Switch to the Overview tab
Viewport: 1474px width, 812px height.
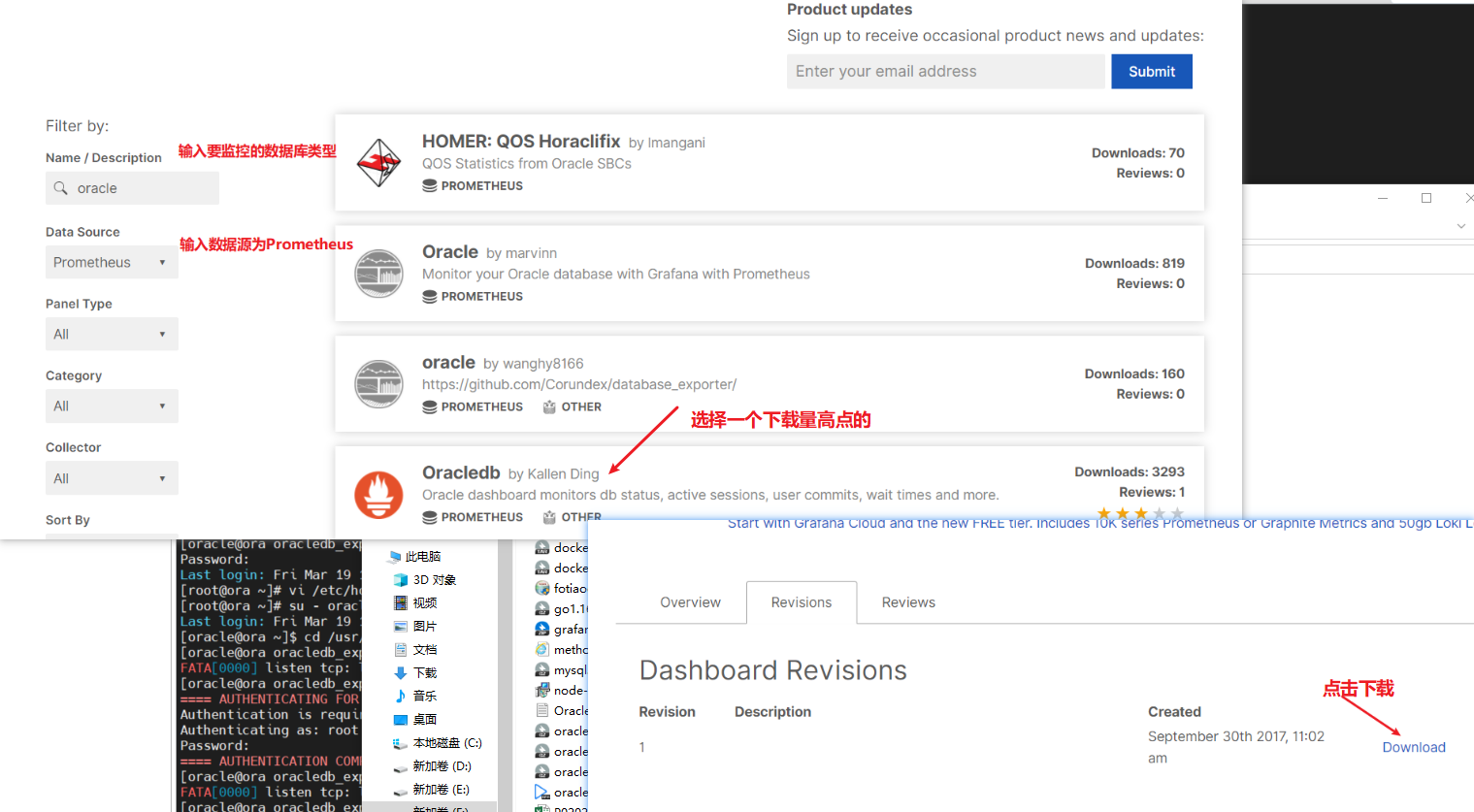(x=690, y=601)
